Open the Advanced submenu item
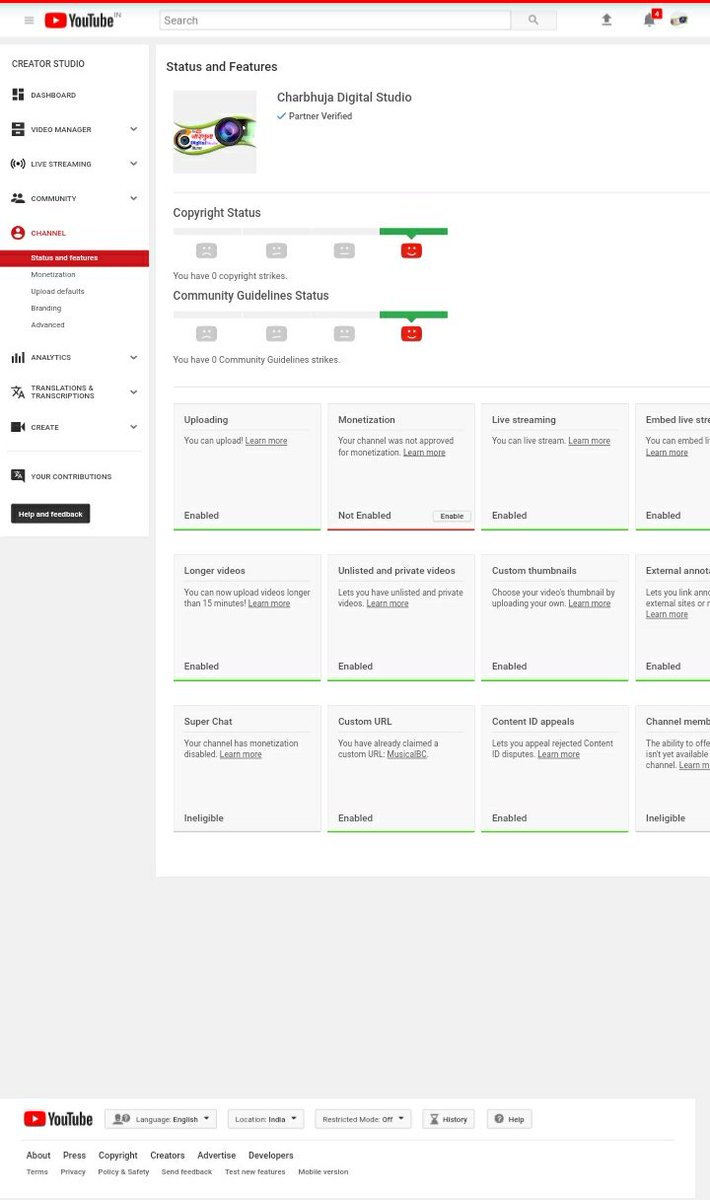The width and height of the screenshot is (710, 1200). (47, 325)
